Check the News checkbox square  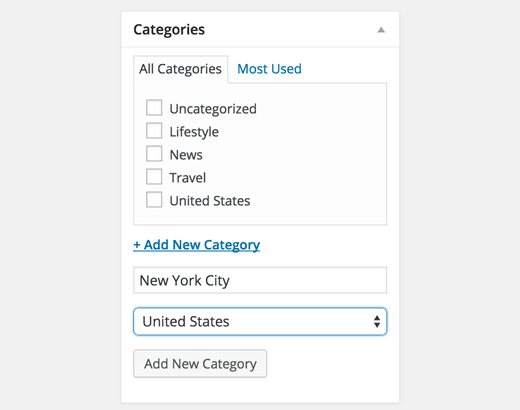point(154,154)
